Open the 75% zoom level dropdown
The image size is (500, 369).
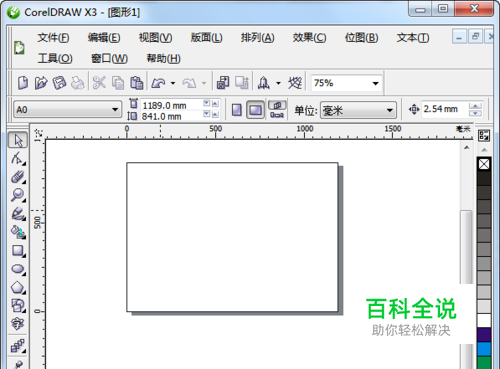click(376, 83)
